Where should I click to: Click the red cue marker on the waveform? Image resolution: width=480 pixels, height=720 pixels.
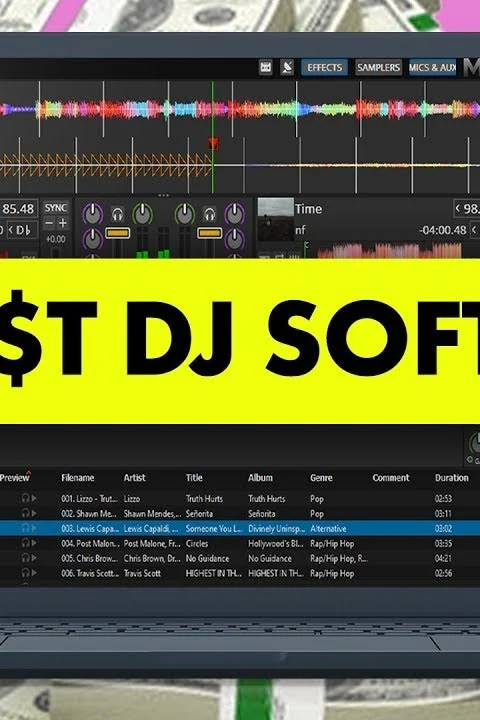[x=213, y=143]
